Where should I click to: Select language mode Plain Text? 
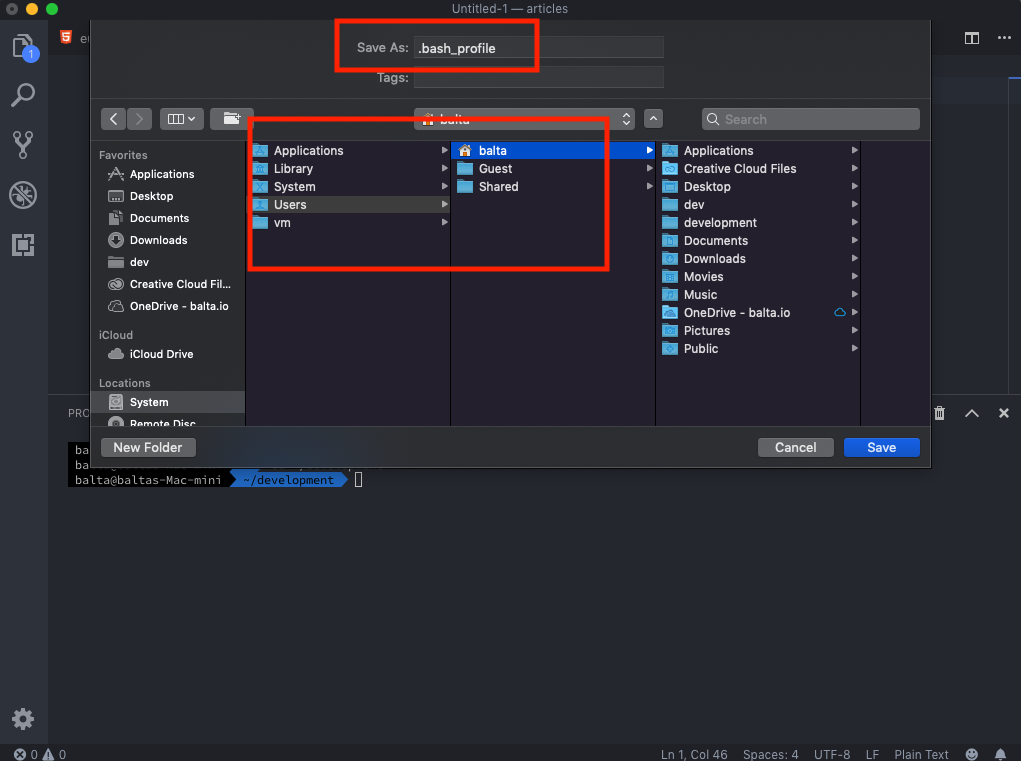coord(921,754)
